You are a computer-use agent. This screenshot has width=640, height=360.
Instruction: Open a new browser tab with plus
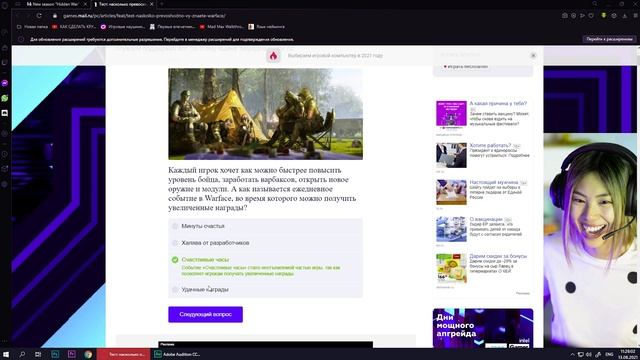(161, 4)
